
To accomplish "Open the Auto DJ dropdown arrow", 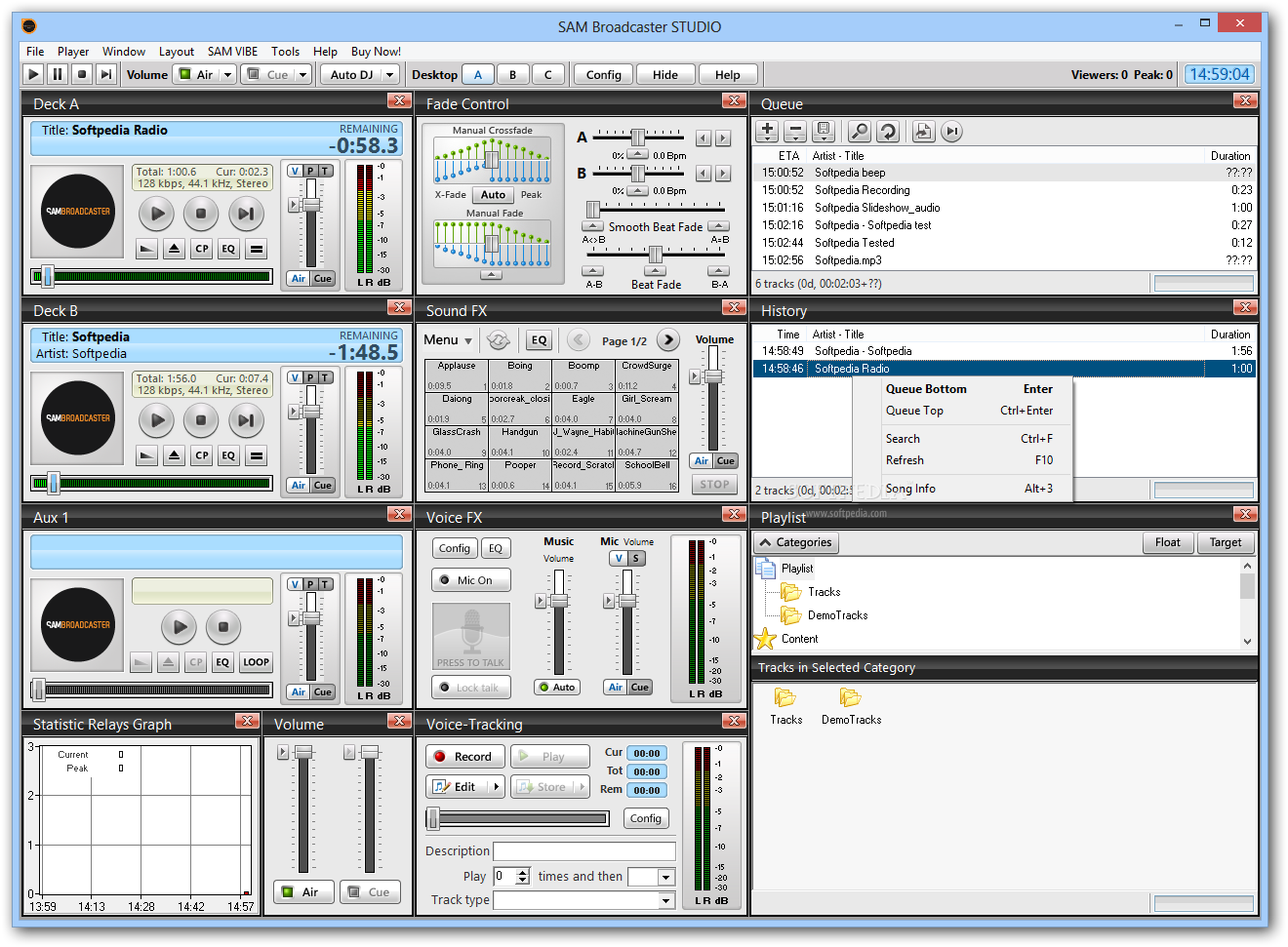I will [x=389, y=74].
